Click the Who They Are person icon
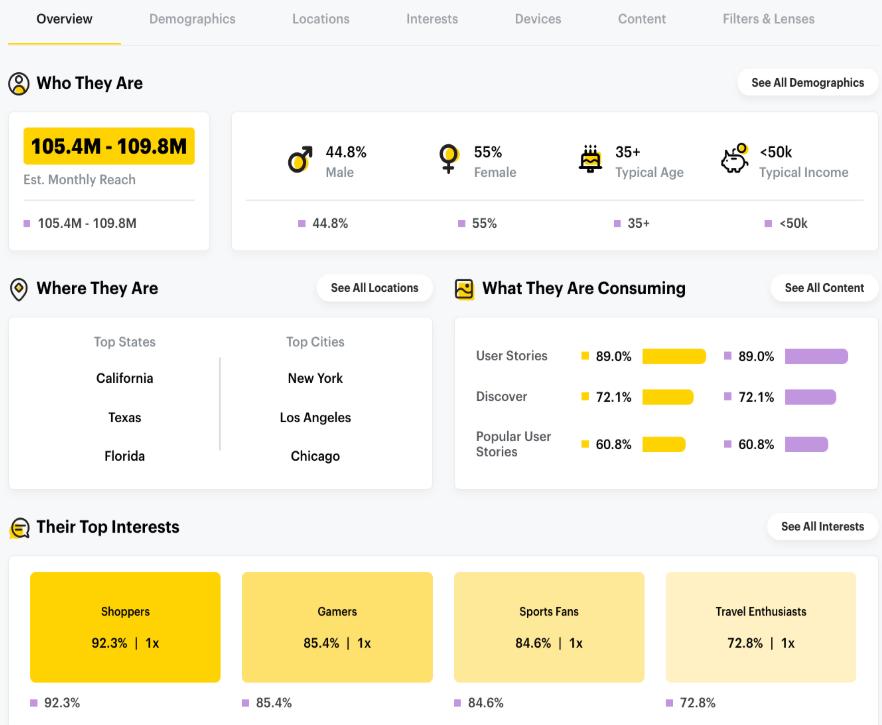This screenshot has width=882, height=725. click(18, 84)
